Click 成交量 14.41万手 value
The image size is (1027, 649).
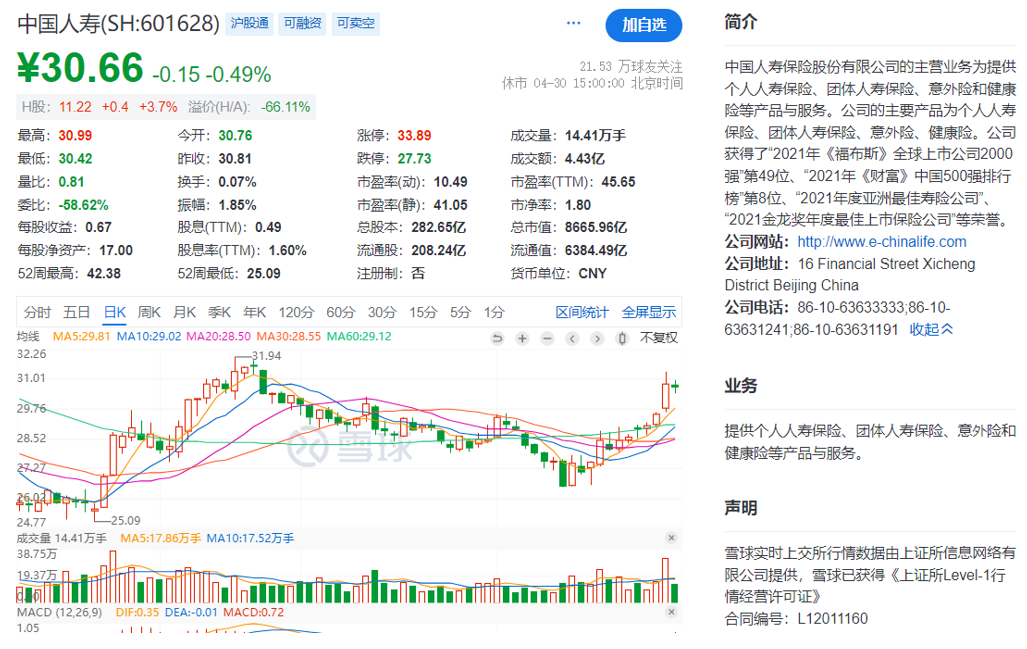point(595,136)
